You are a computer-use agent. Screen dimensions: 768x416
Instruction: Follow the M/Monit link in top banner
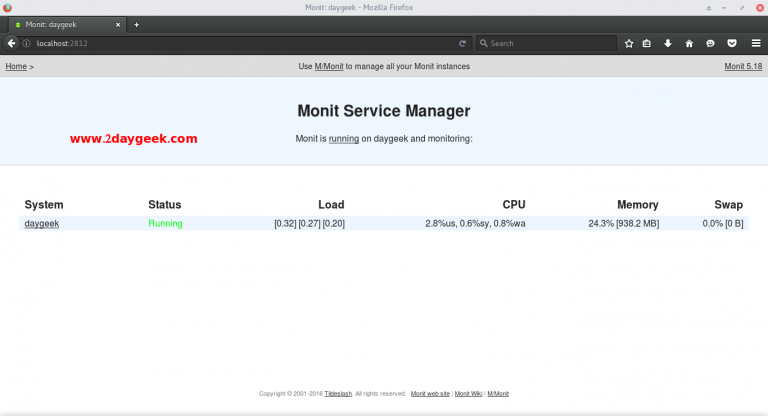(x=328, y=66)
